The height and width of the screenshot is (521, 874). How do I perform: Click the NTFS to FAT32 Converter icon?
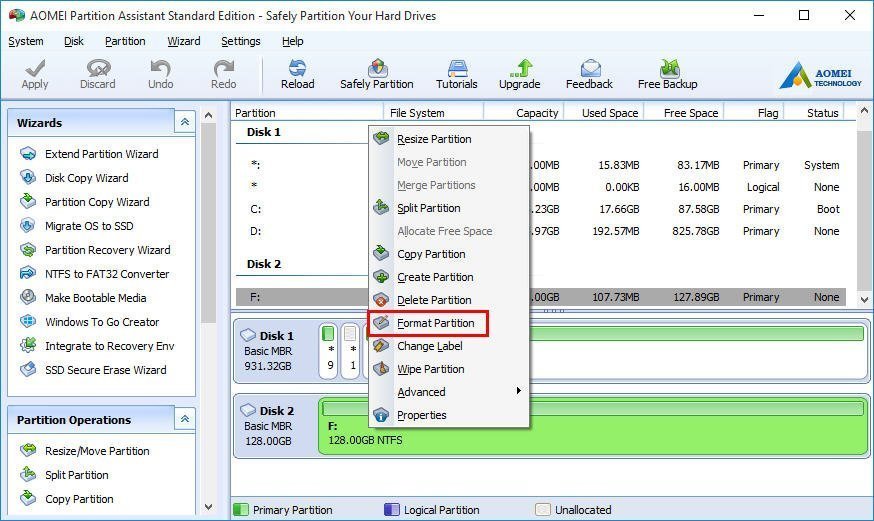coord(28,274)
